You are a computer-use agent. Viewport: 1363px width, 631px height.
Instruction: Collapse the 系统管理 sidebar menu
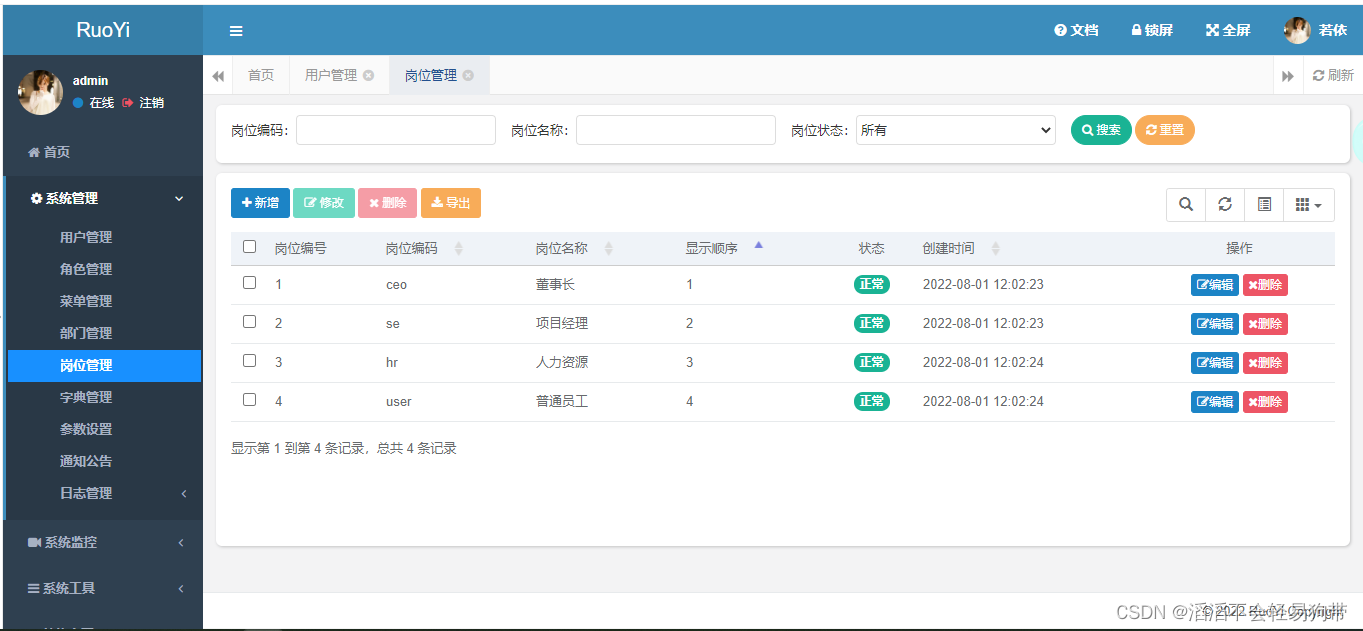(x=104, y=199)
